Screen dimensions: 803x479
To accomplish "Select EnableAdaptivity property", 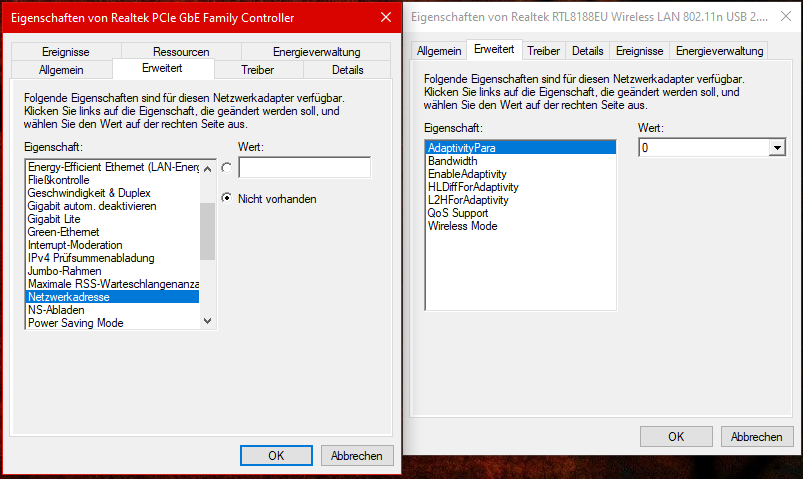I will 521,174.
